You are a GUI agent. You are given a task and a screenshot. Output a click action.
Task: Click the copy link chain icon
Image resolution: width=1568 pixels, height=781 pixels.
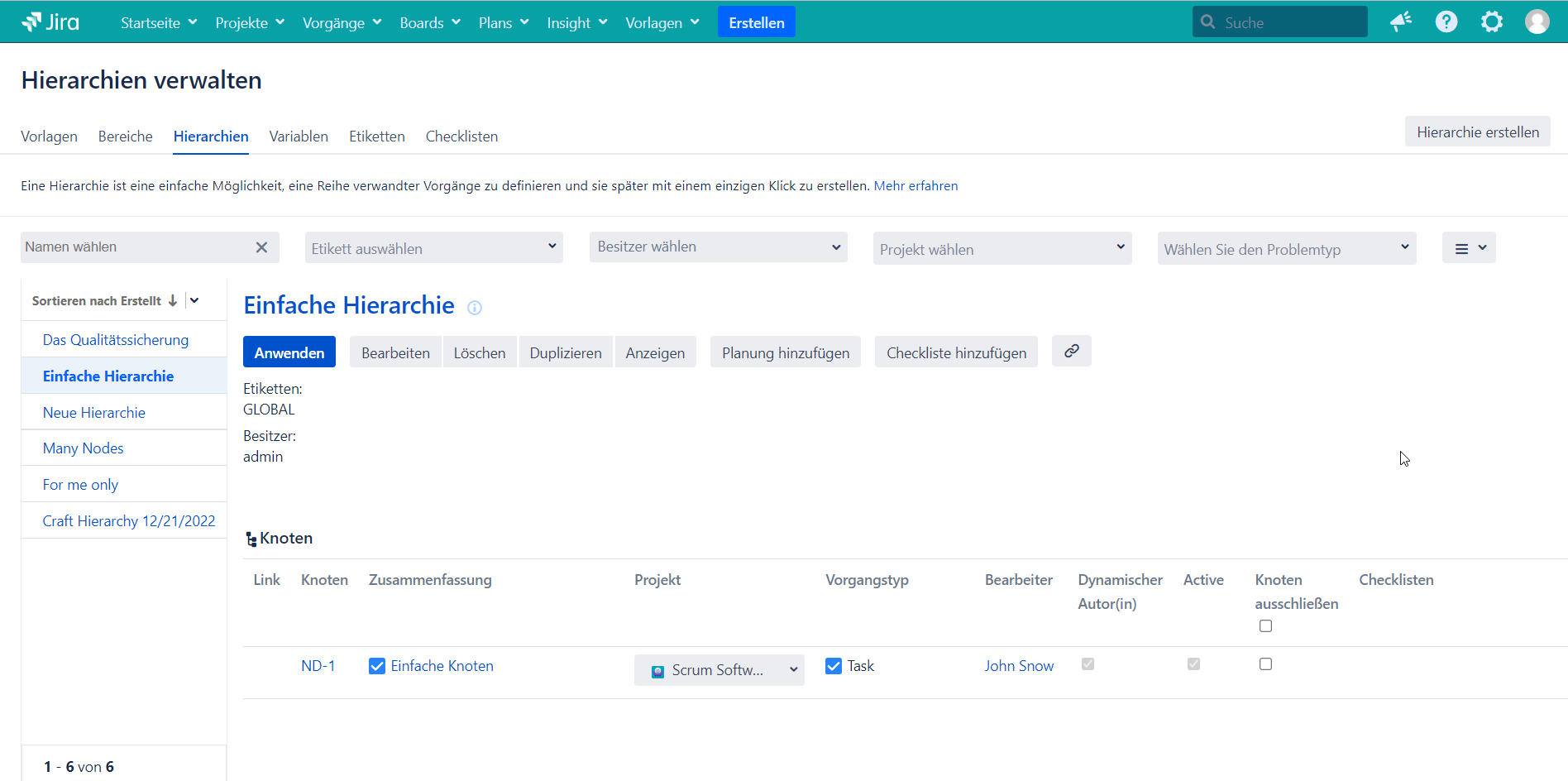point(1071,352)
